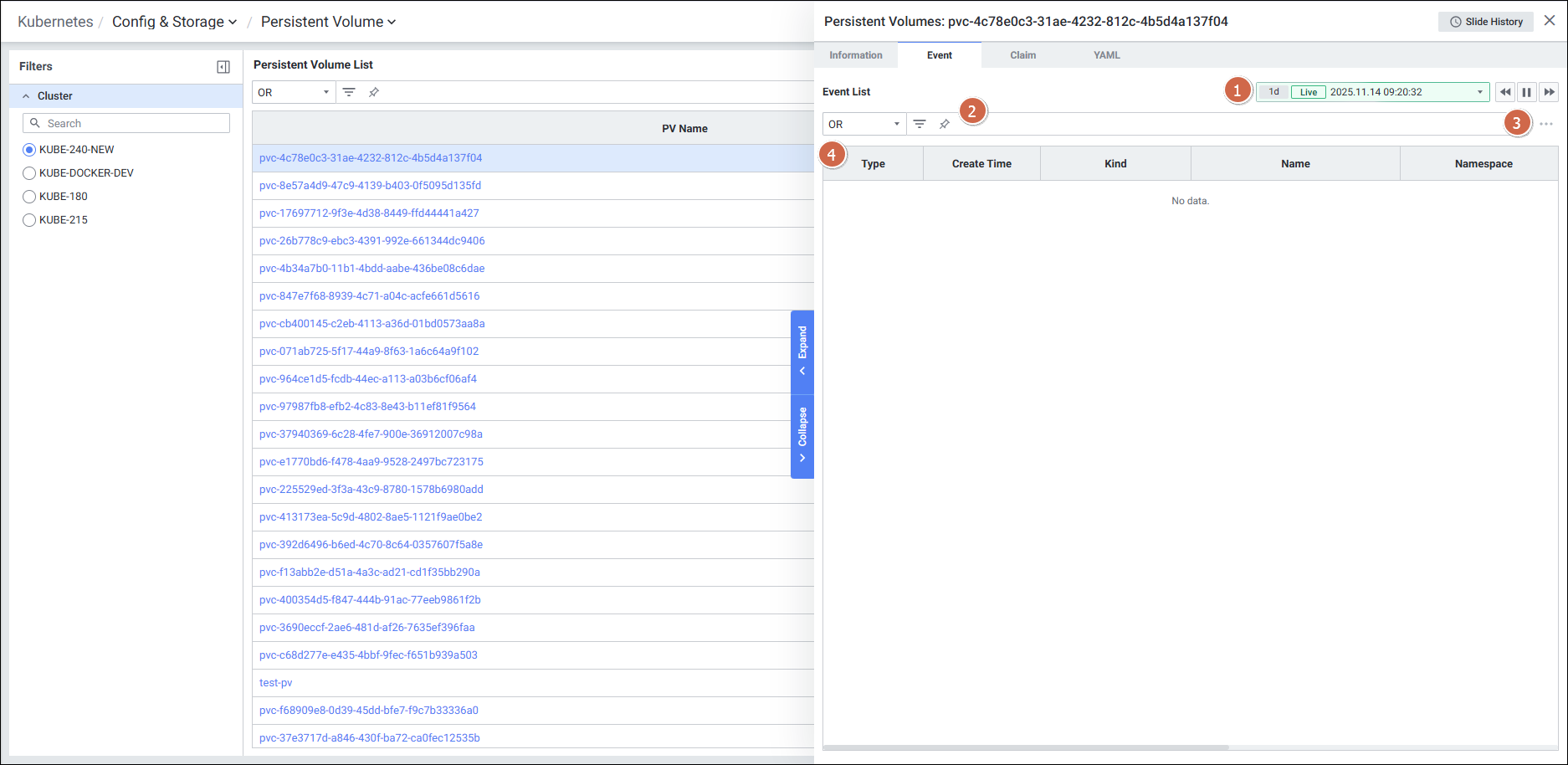
Task: Click the filter icon in Event List
Action: (920, 124)
